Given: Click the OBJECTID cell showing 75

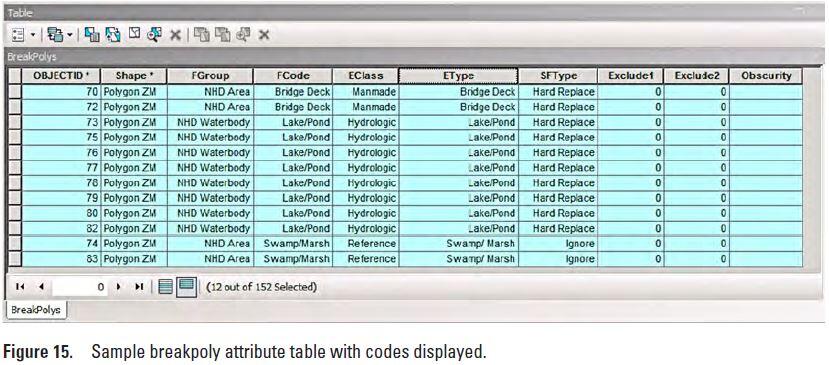Looking at the screenshot, I should click(61, 138).
